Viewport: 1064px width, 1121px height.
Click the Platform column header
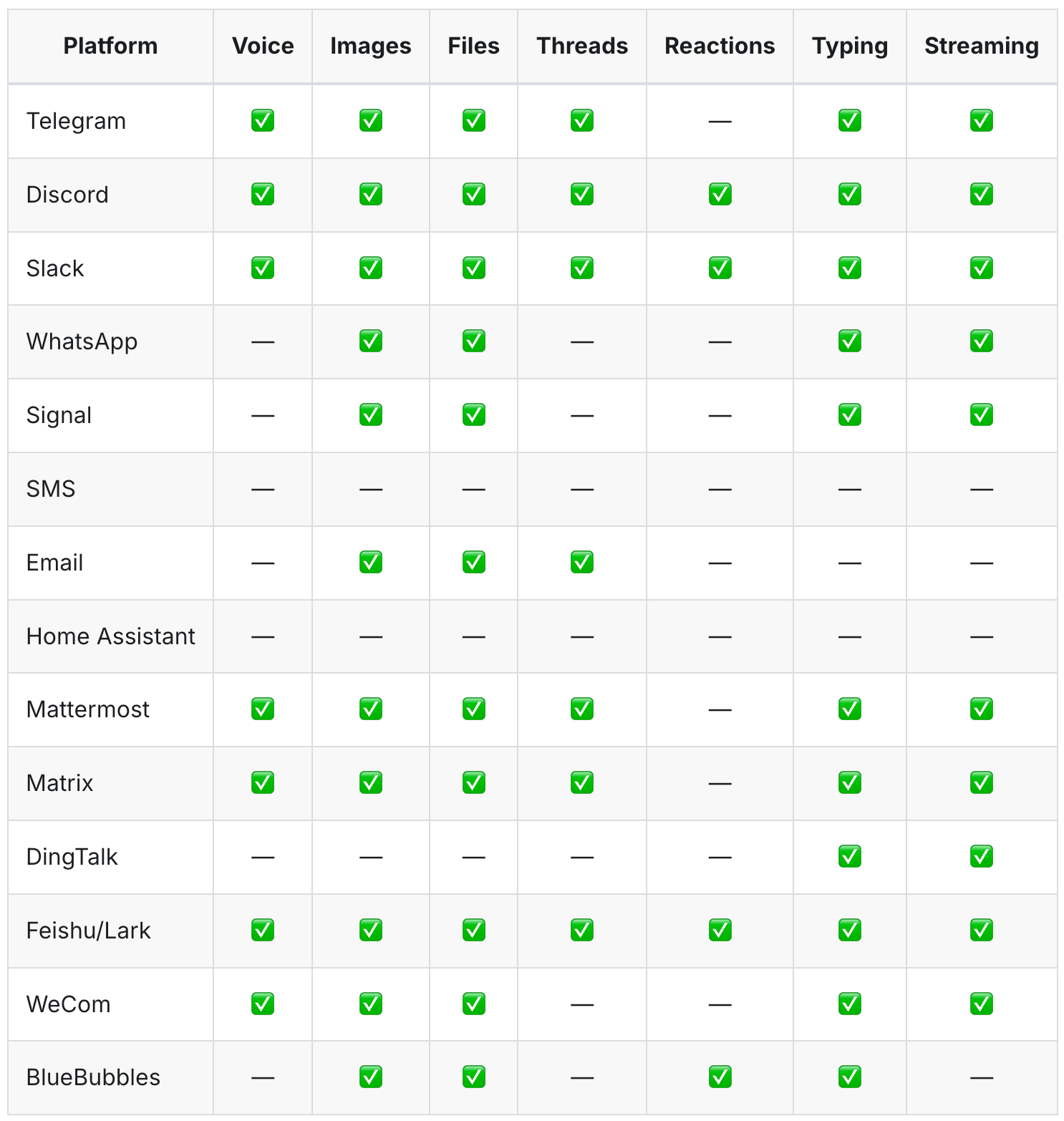tap(110, 46)
